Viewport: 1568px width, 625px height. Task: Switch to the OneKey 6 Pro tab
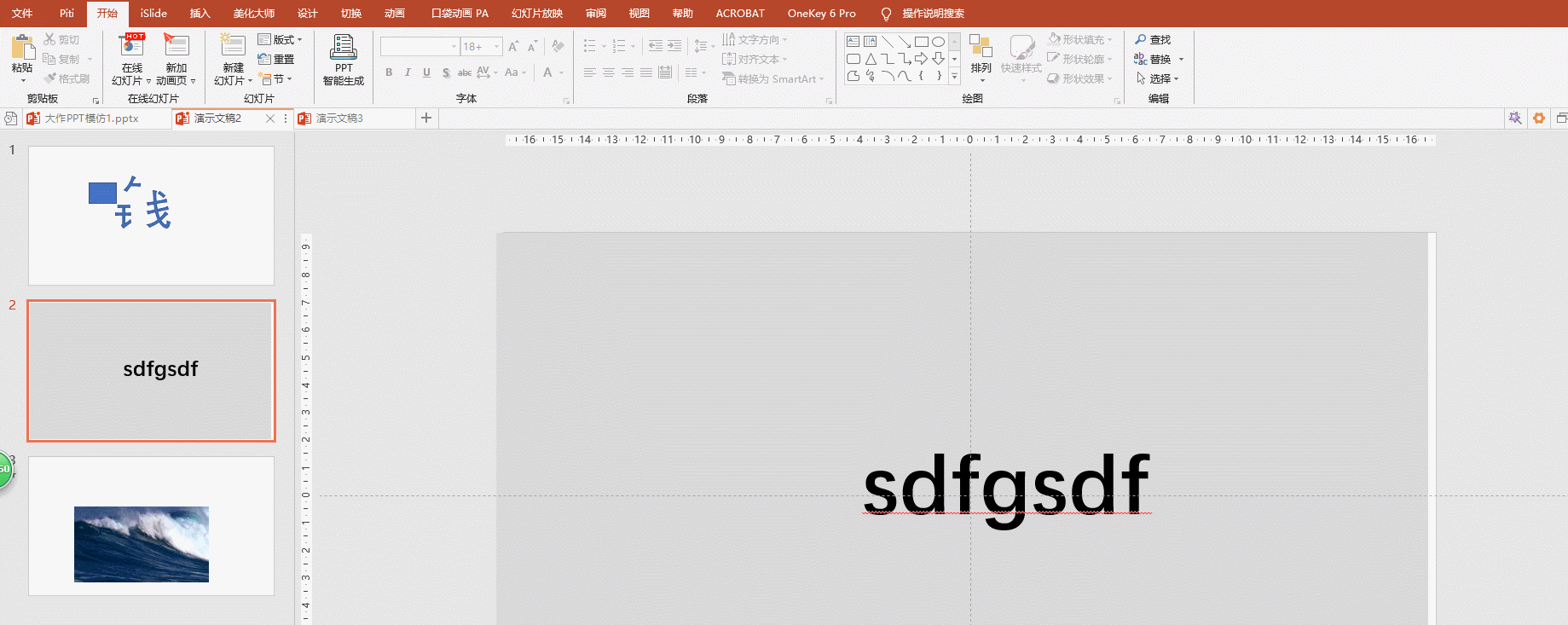coord(821,13)
